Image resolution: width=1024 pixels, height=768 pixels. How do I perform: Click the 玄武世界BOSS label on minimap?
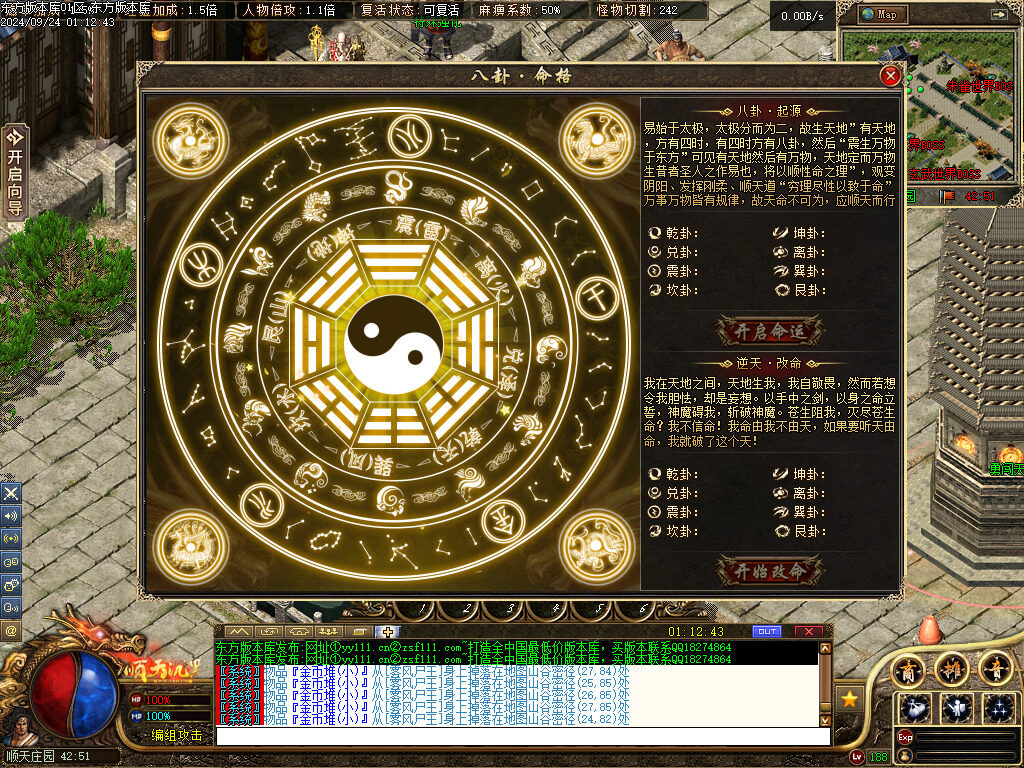945,174
